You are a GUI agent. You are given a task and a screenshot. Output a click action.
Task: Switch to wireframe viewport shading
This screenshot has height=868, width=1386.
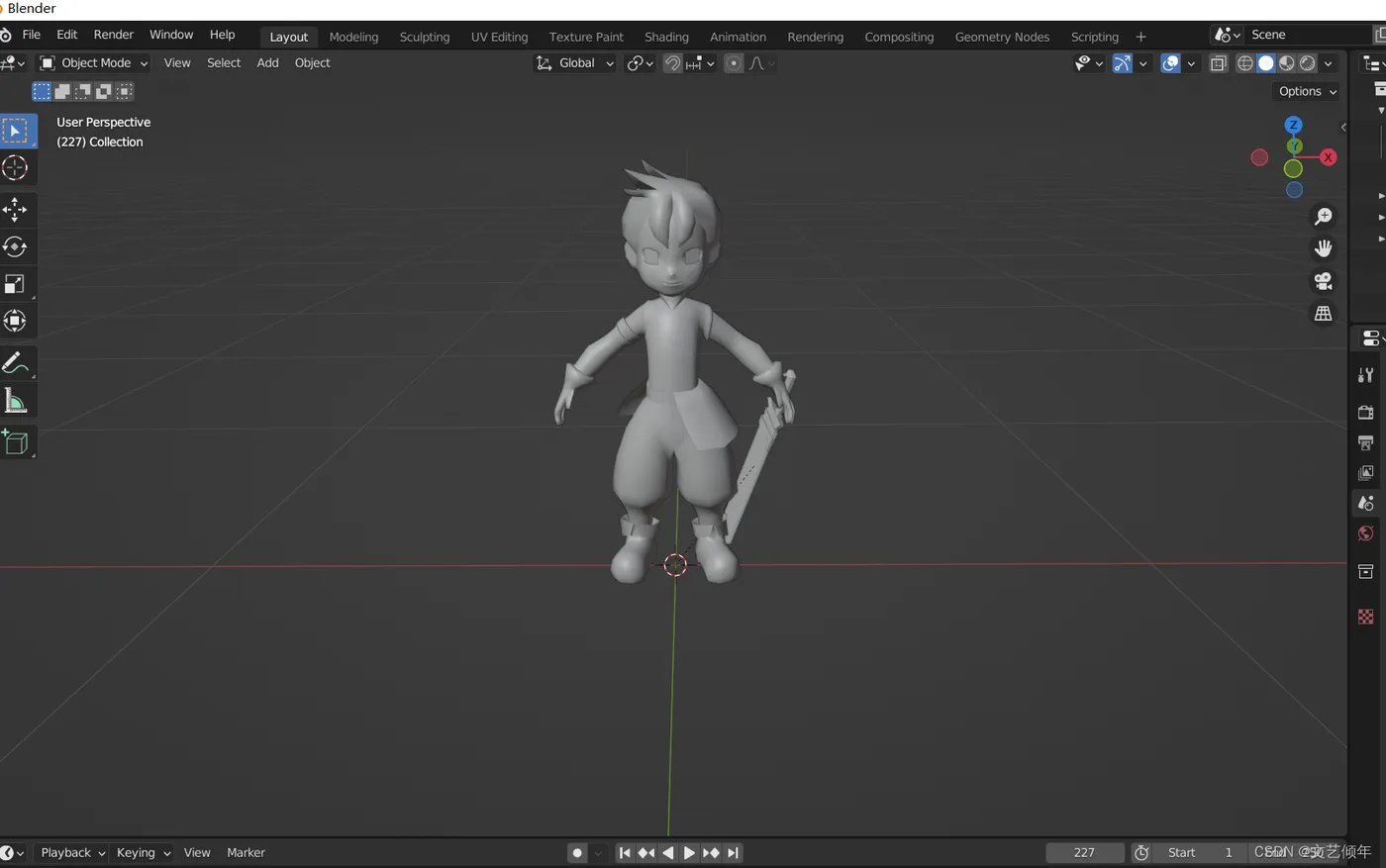1245,63
